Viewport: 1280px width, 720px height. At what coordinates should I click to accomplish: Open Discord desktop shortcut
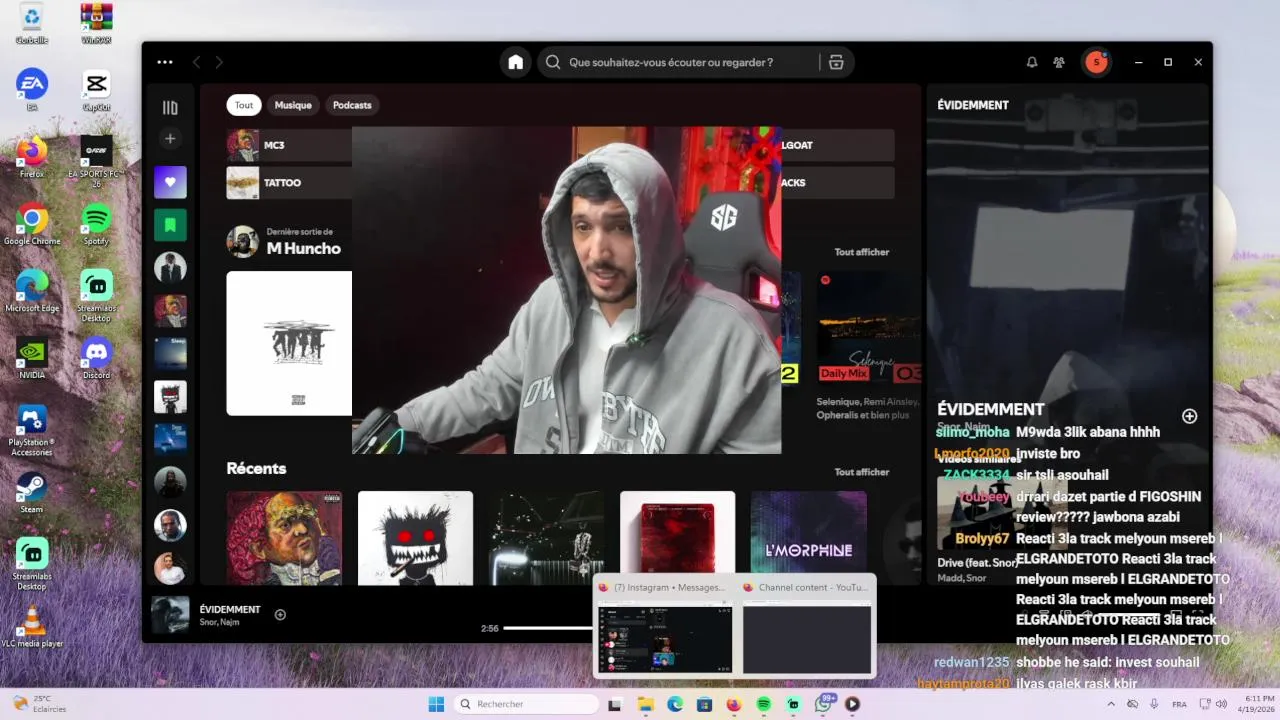(x=96, y=358)
